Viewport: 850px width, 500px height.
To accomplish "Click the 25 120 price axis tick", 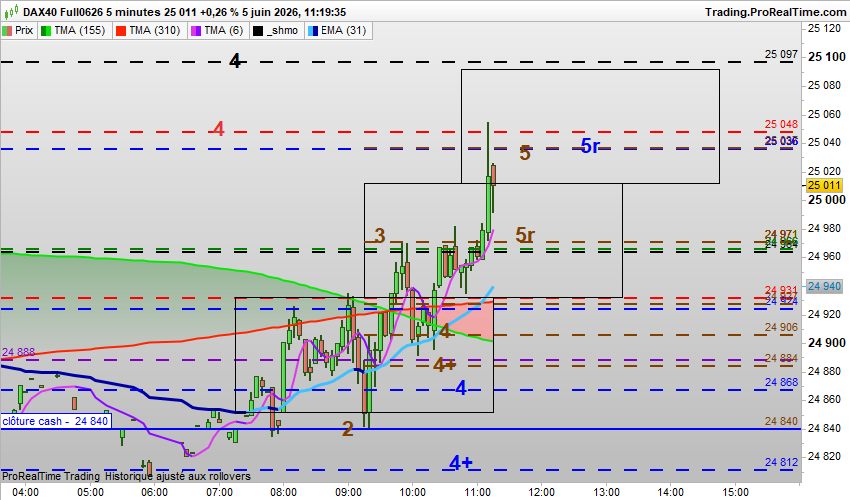I will (824, 28).
